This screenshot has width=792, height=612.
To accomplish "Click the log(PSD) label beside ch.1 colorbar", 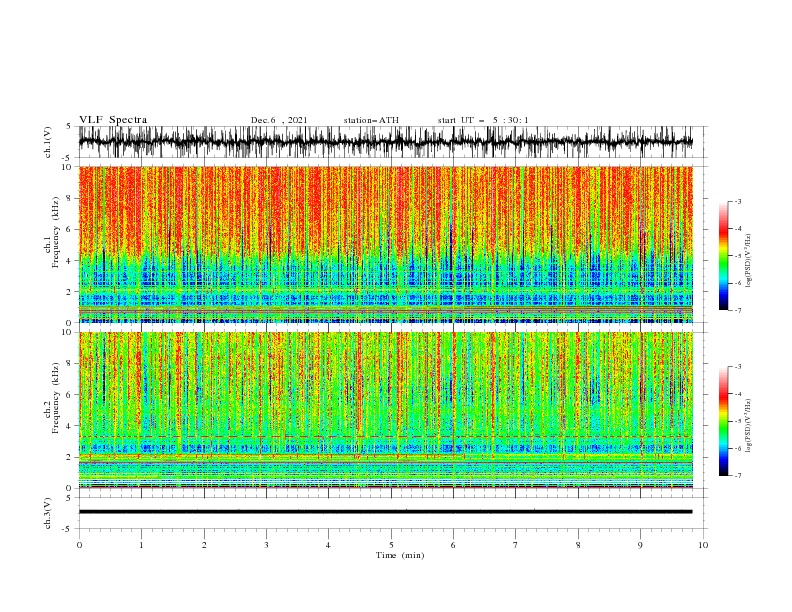I will 748,261.
